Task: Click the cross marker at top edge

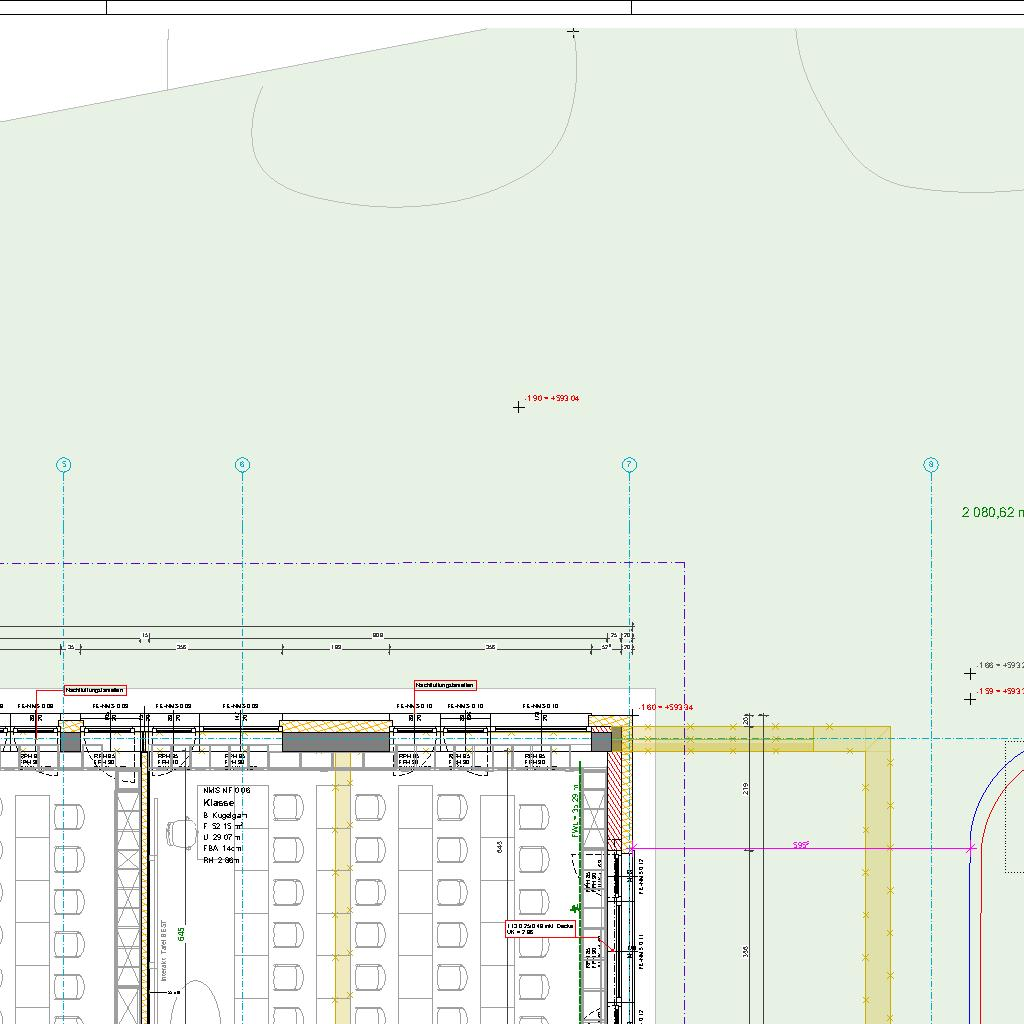Action: [x=573, y=32]
